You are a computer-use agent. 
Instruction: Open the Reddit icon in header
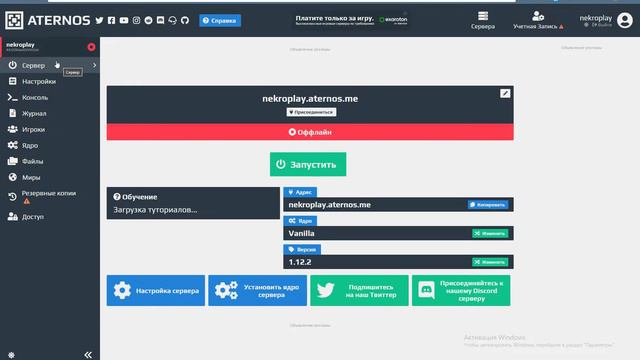click(x=149, y=20)
